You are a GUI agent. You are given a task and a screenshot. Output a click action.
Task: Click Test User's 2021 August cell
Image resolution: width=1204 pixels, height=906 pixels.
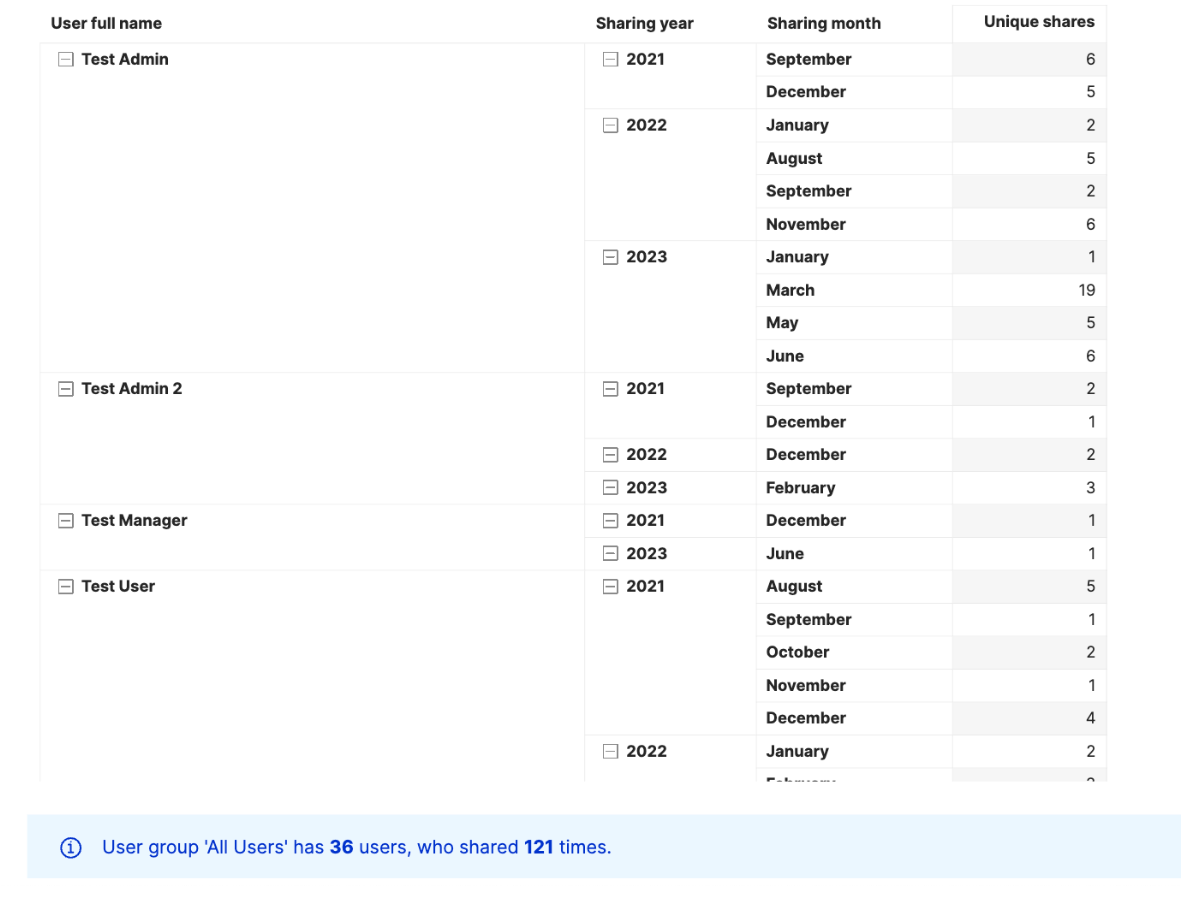854,587
